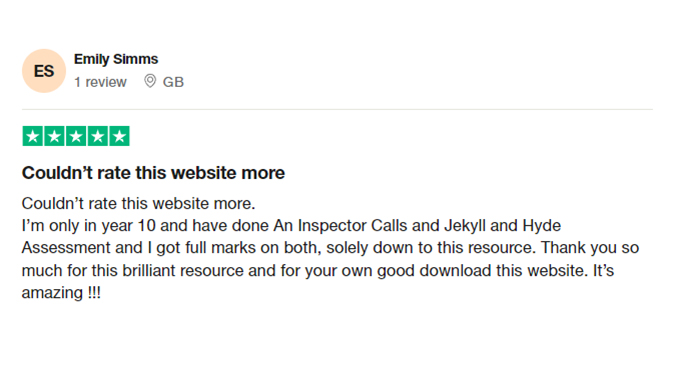Open review title 'Couldn't rate this website more'
Screen dimensions: 677x366
(153, 173)
